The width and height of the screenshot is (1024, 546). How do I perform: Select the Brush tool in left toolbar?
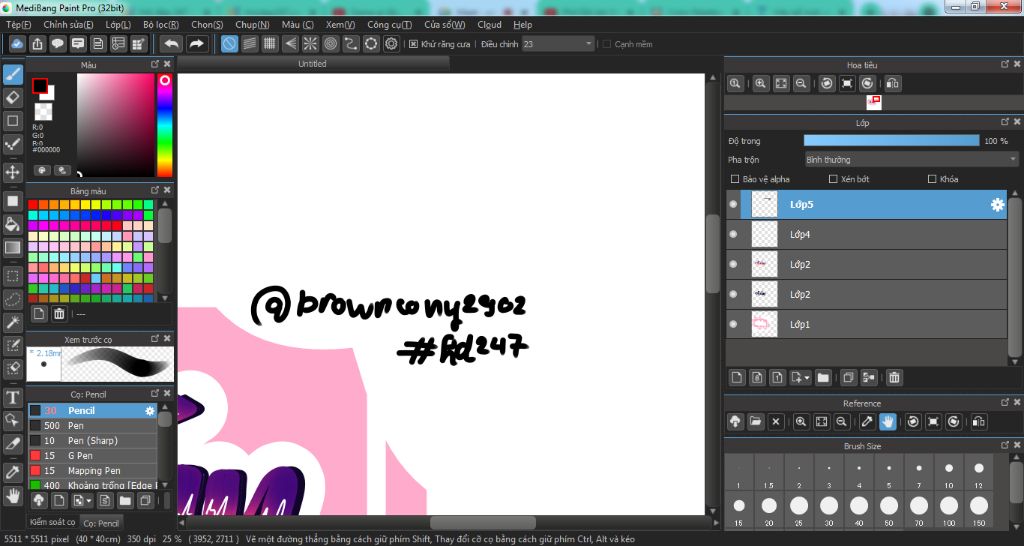12,75
